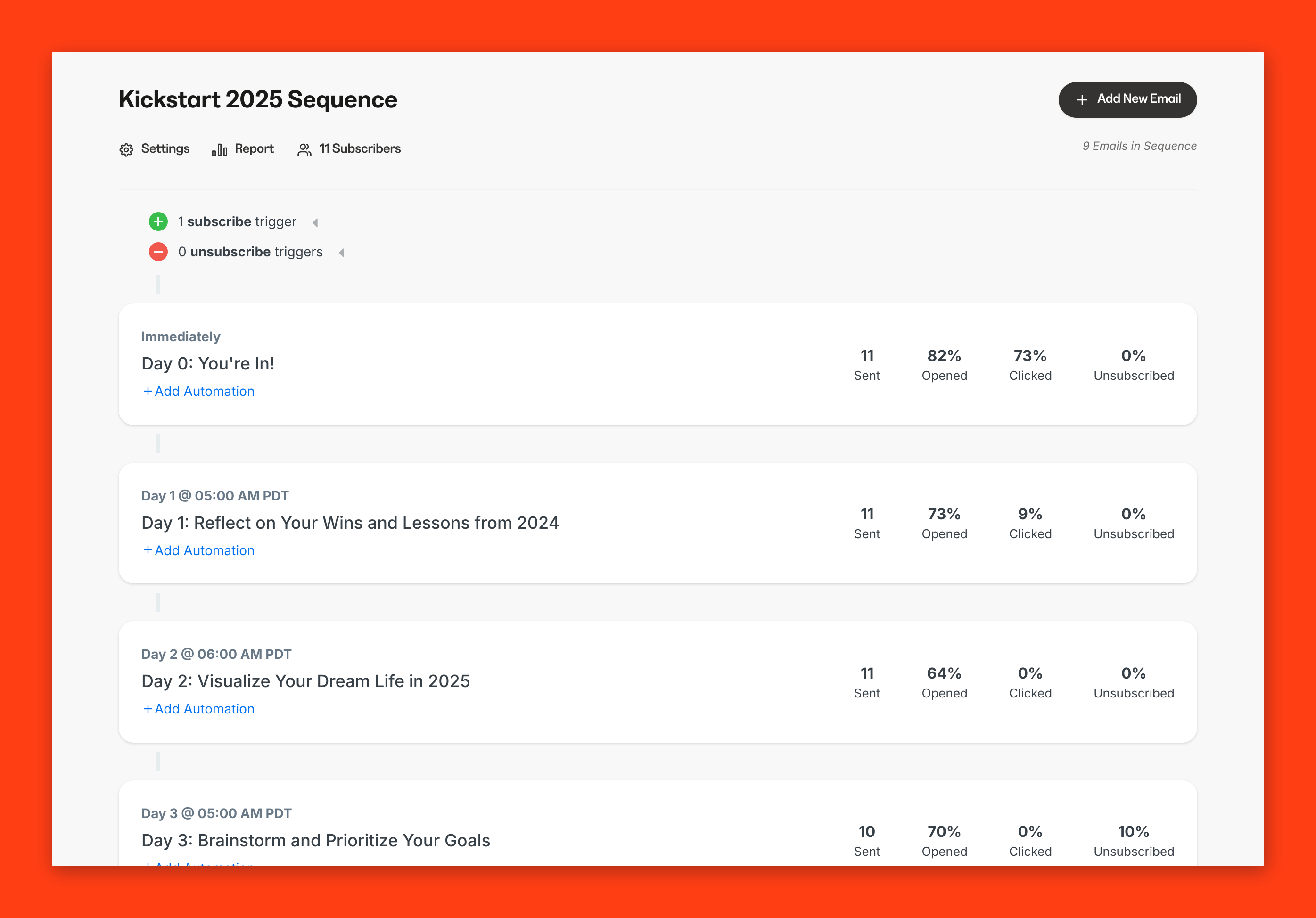Add Automation to Day 1 email
1316x918 pixels.
[x=198, y=550]
